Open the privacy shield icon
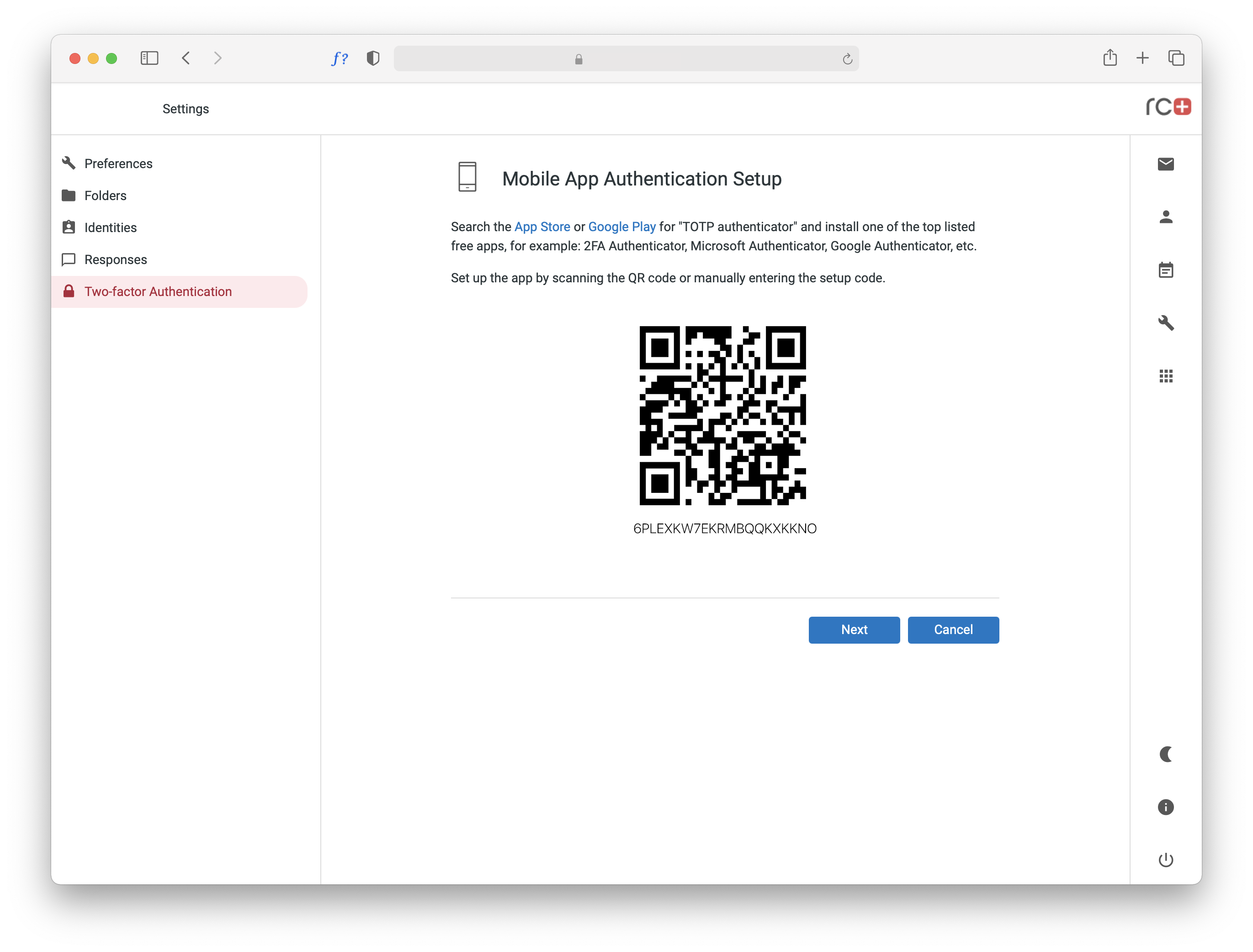 372,58
